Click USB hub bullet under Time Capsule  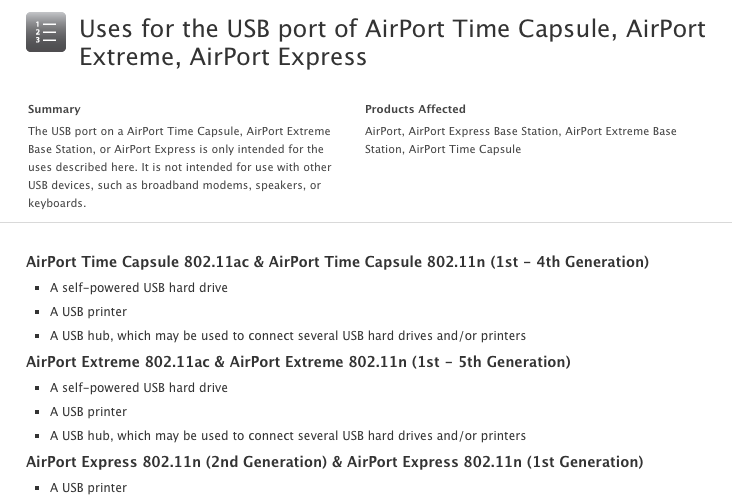click(288, 336)
